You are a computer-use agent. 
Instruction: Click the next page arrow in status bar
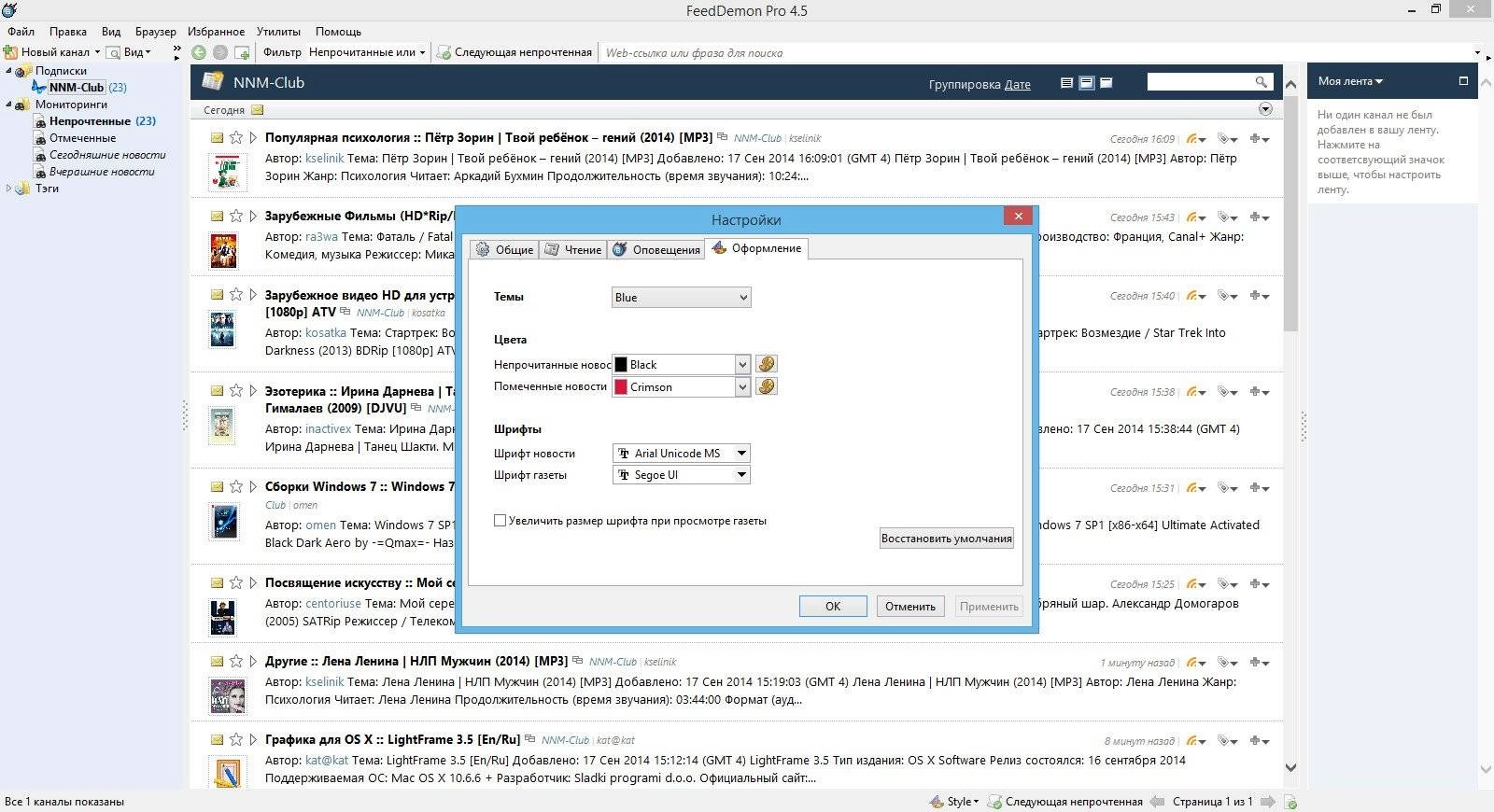1268,802
